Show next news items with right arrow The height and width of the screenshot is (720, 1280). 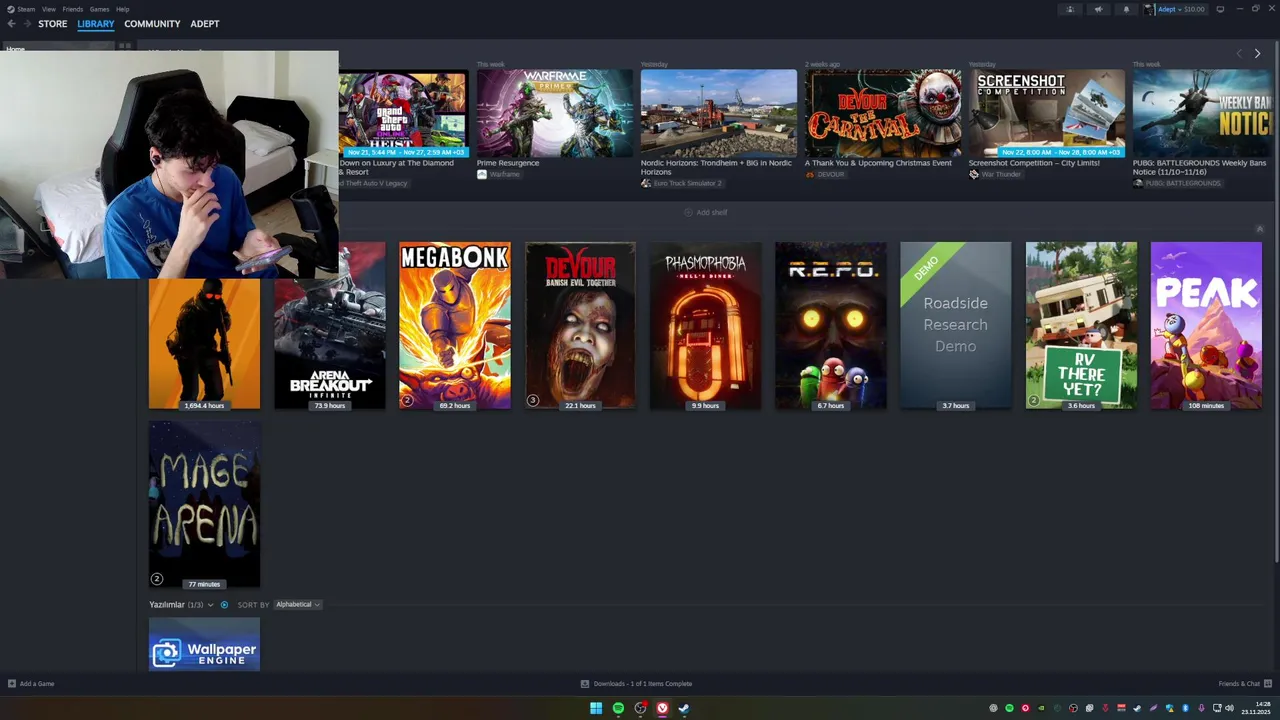(1257, 53)
